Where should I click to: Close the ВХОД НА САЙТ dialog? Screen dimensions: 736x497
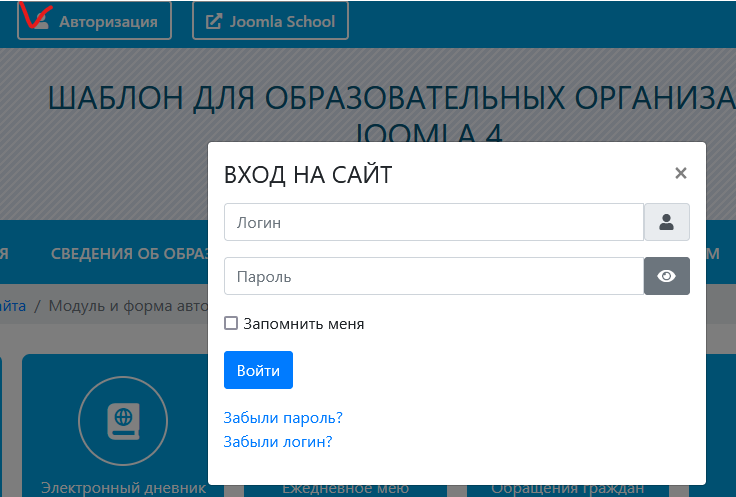point(680,173)
